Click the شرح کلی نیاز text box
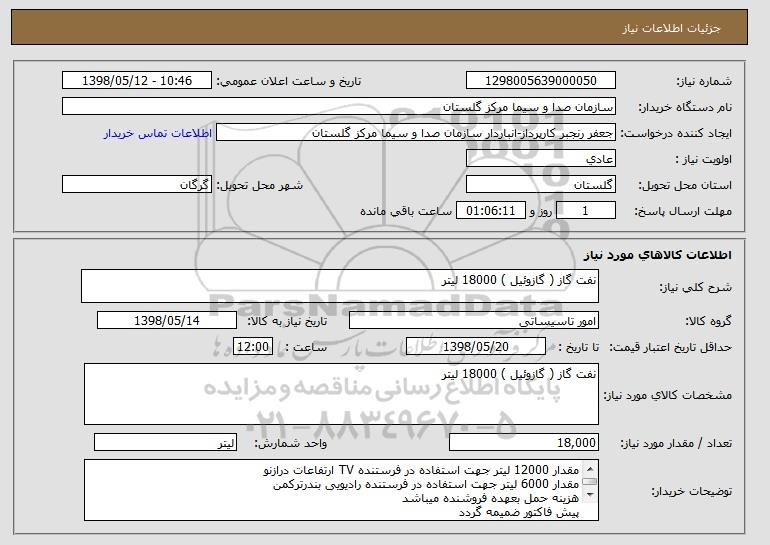This screenshot has width=770, height=545. (340, 286)
